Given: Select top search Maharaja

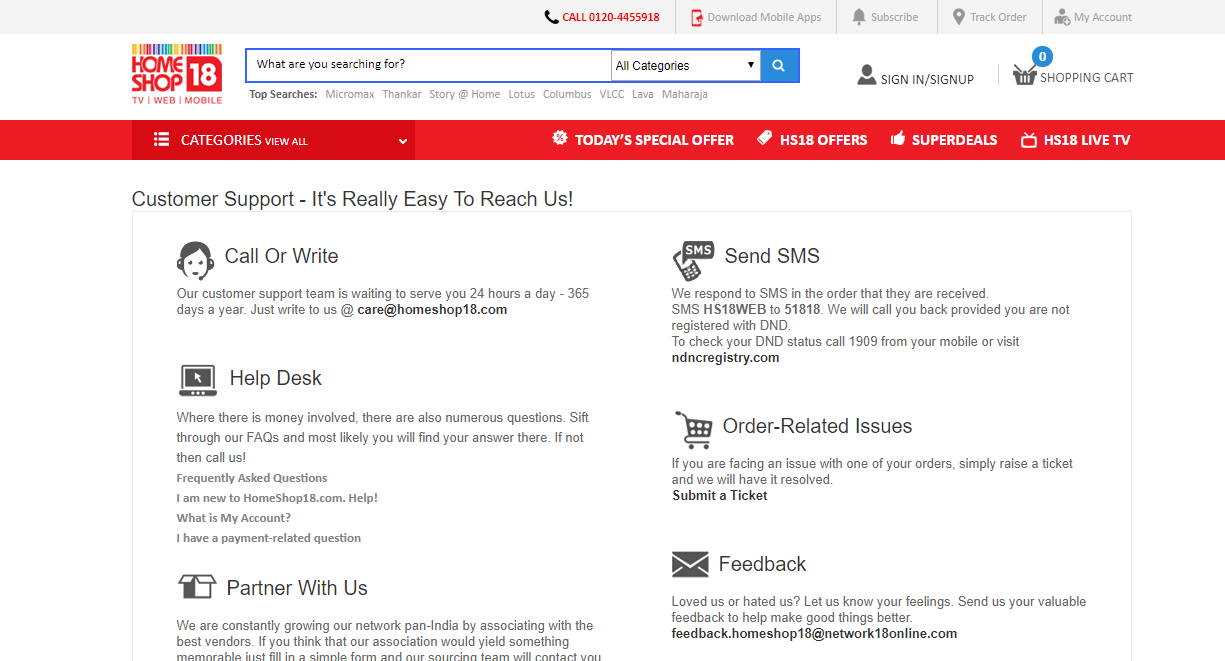Looking at the screenshot, I should coord(685,94).
